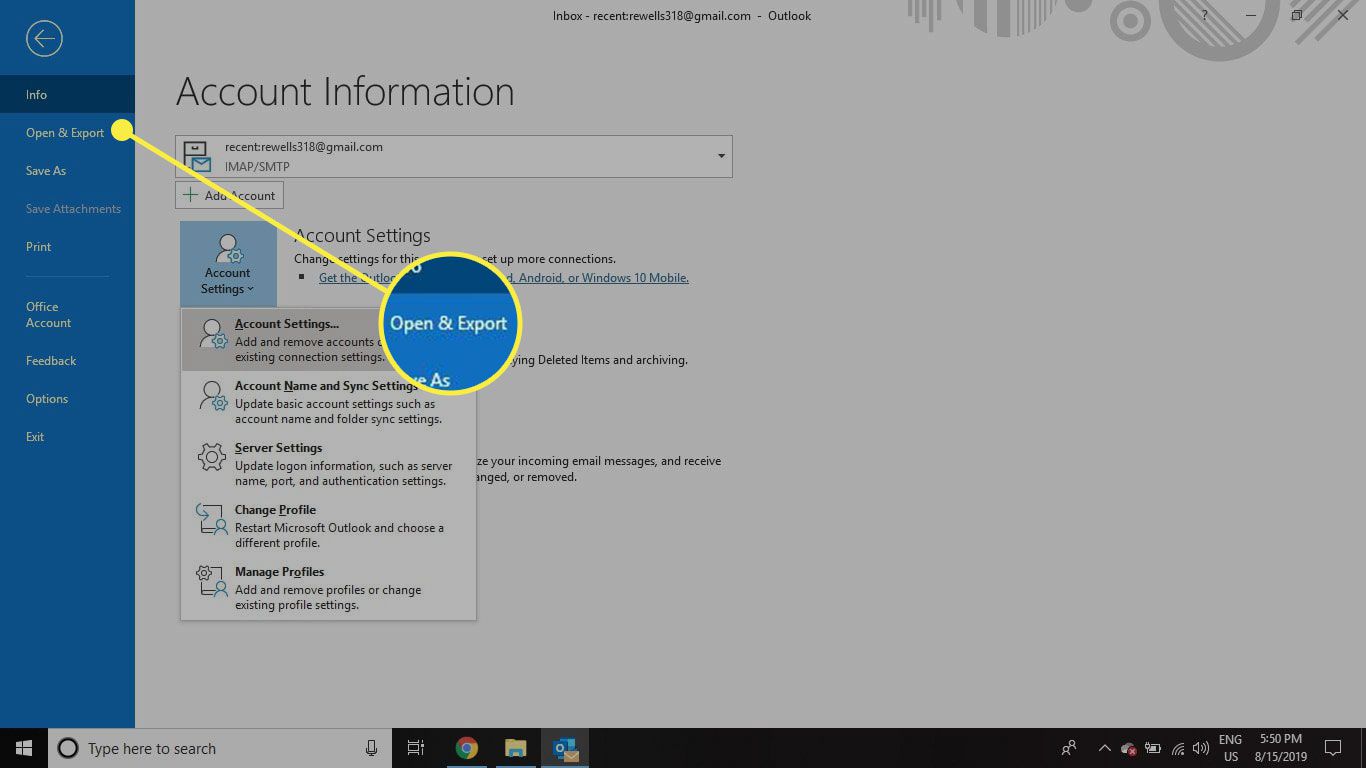Open the Action Center notifications icon
1366x768 pixels.
[1332, 748]
